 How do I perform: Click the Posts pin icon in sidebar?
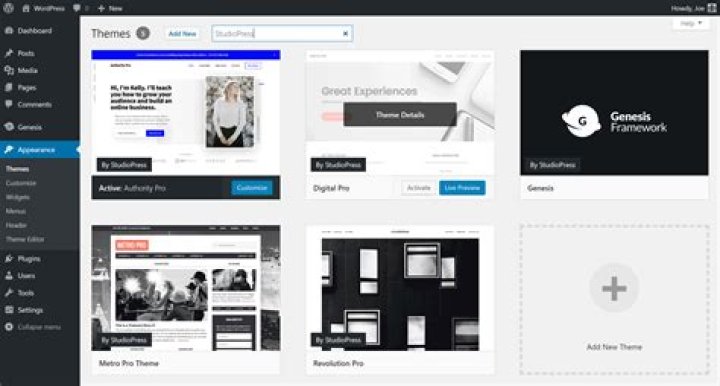pyautogui.click(x=9, y=53)
